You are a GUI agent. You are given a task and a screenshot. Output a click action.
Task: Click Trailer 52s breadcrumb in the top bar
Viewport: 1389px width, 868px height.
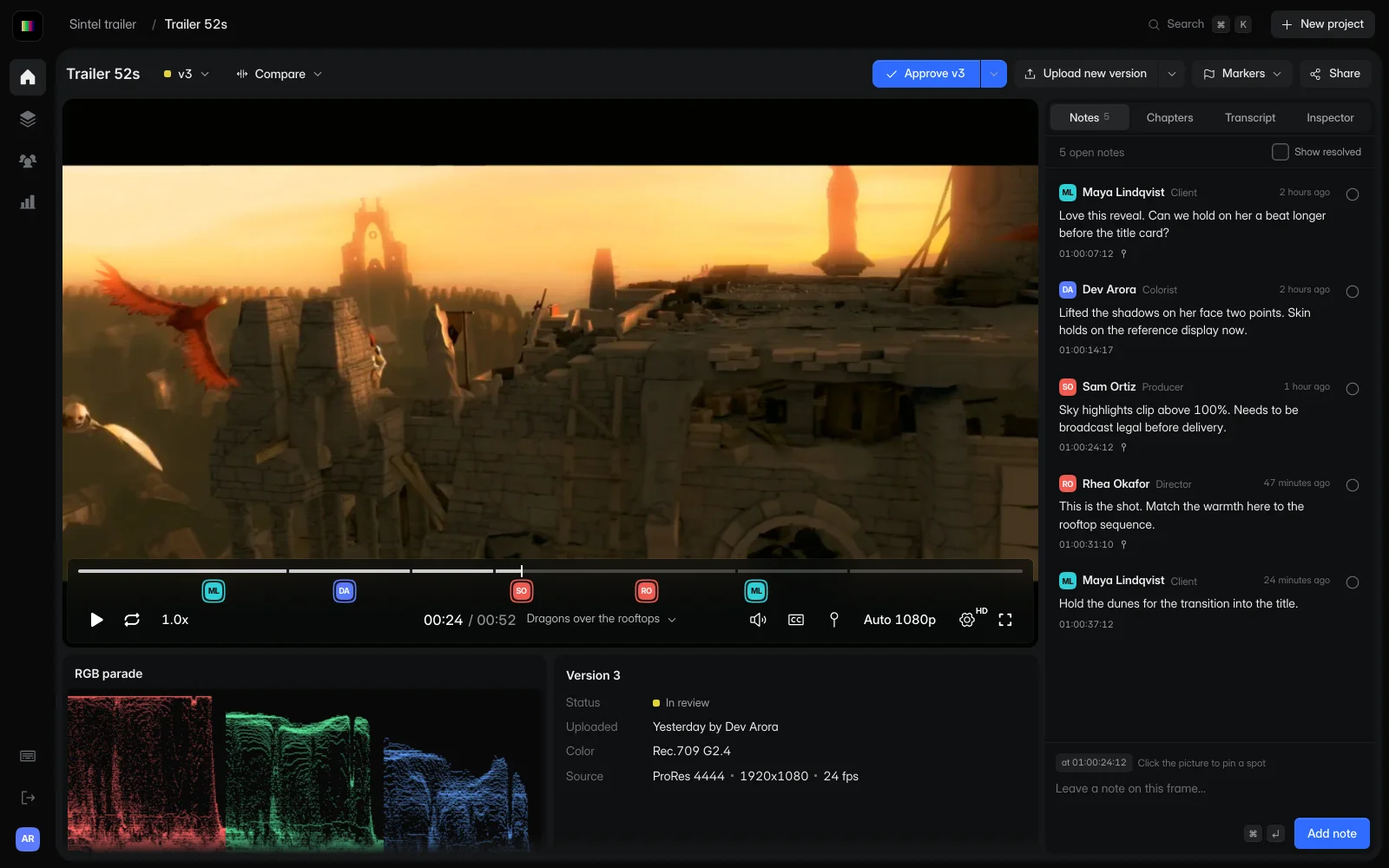196,24
